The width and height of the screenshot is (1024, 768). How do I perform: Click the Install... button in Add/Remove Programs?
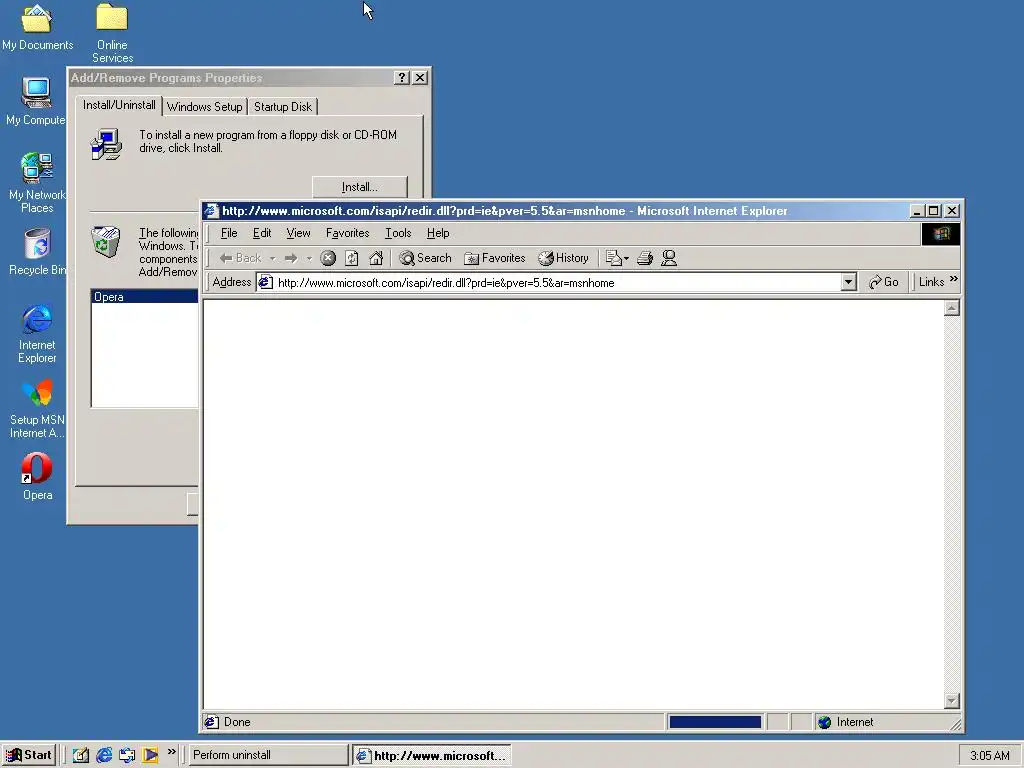[x=360, y=187]
